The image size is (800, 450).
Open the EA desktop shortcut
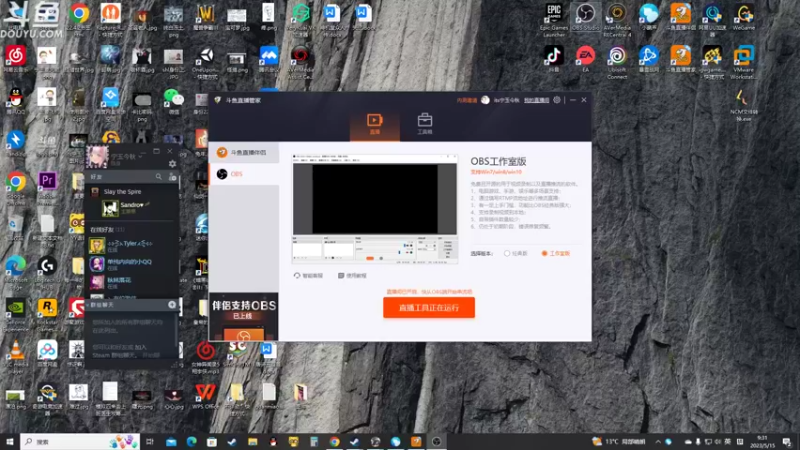click(x=585, y=58)
